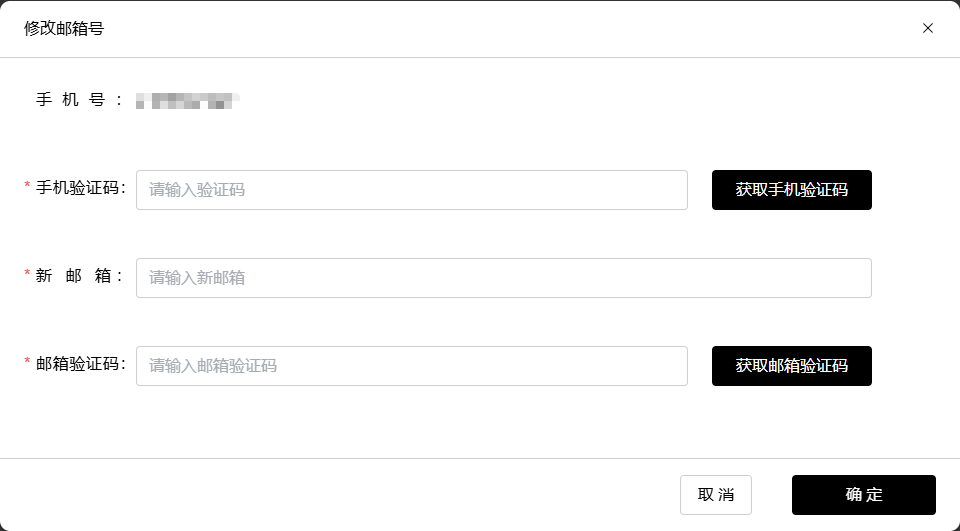Close the 修改邮箱号 dialog with X
Screen dimensions: 960x531
(x=928, y=28)
